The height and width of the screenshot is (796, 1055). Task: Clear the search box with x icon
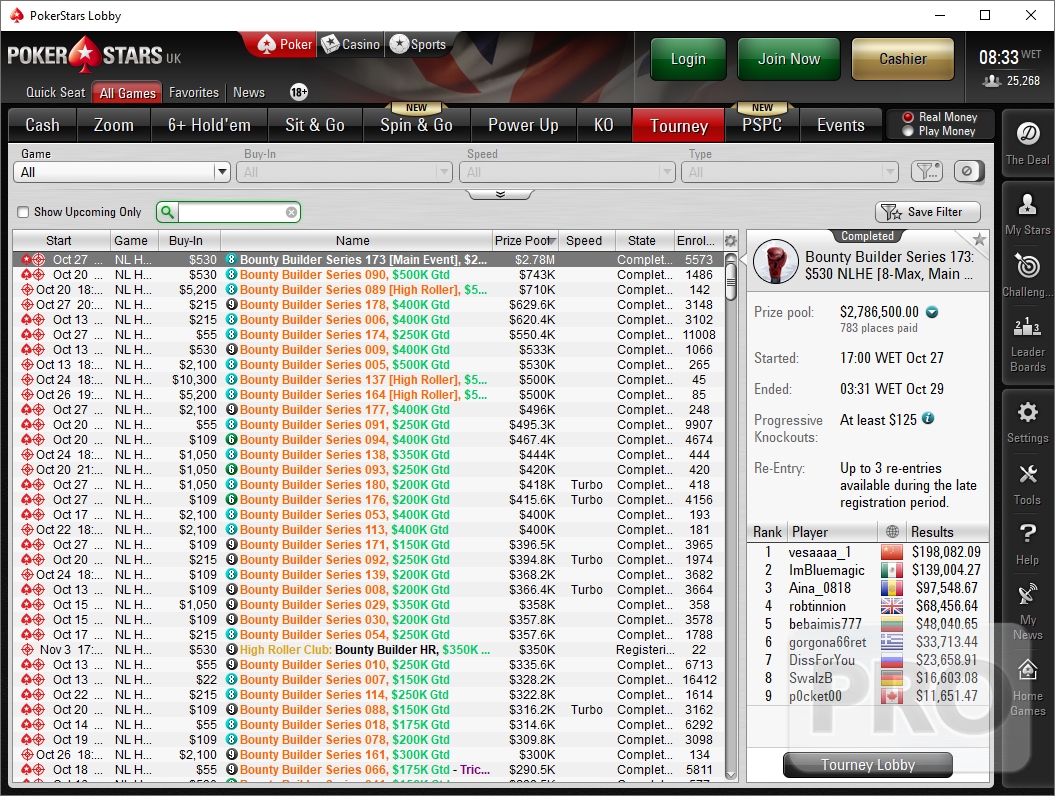[x=291, y=213]
